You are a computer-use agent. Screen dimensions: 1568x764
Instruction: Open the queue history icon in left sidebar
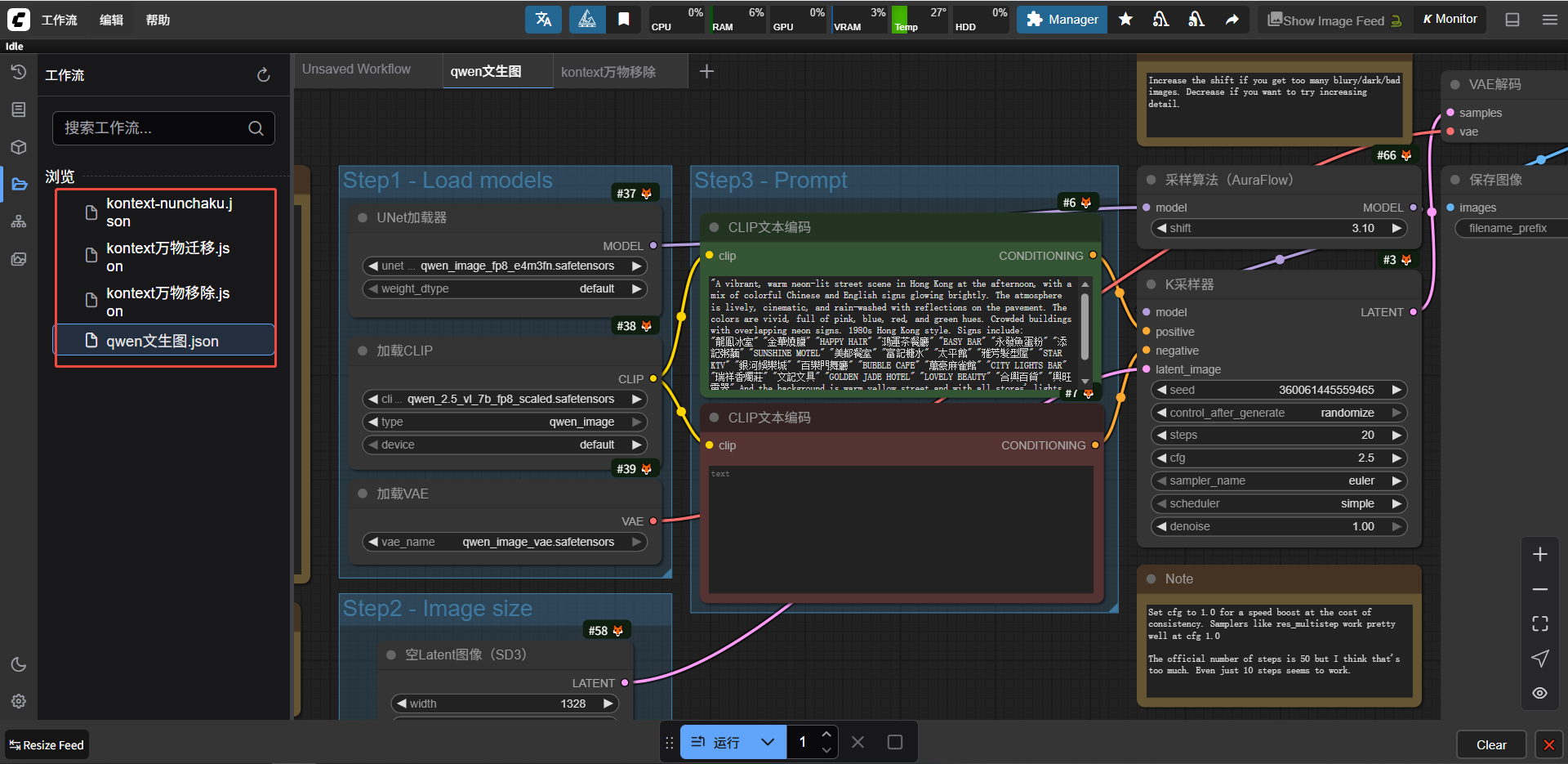(19, 72)
